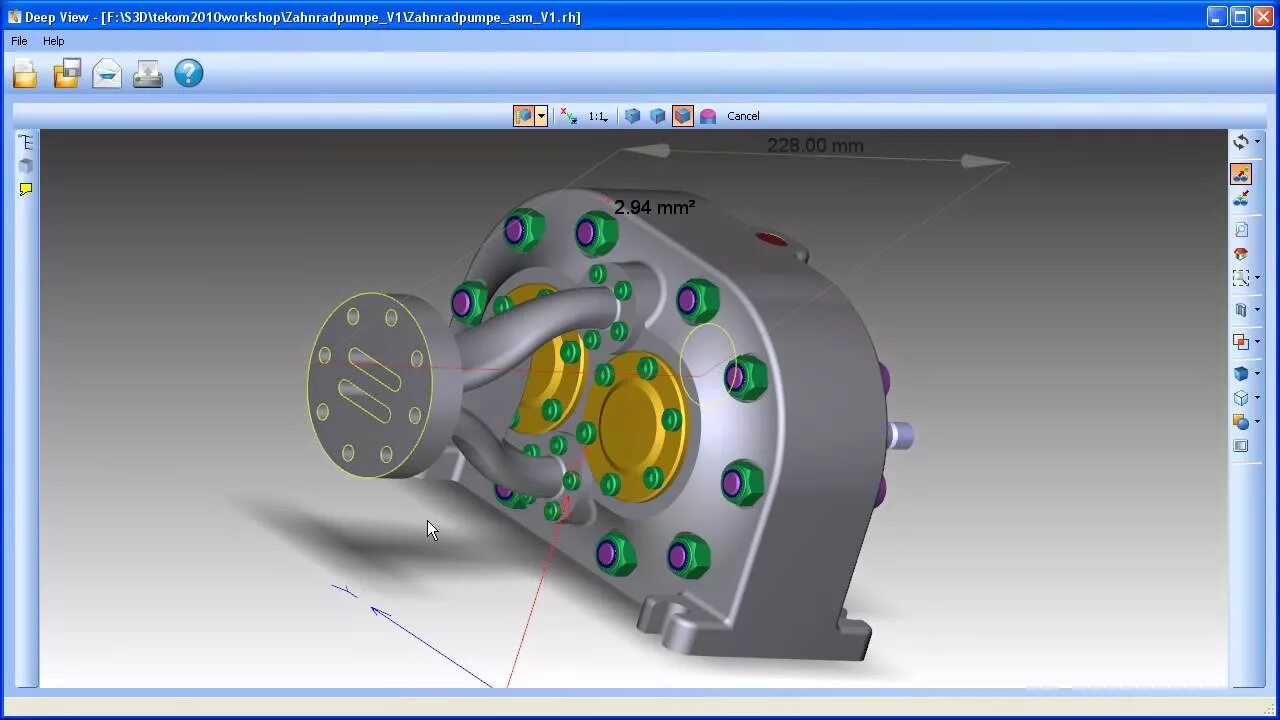Expand dropdown beside square-and-sphere icon
Viewport: 1280px width, 720px height.
pos(1257,422)
